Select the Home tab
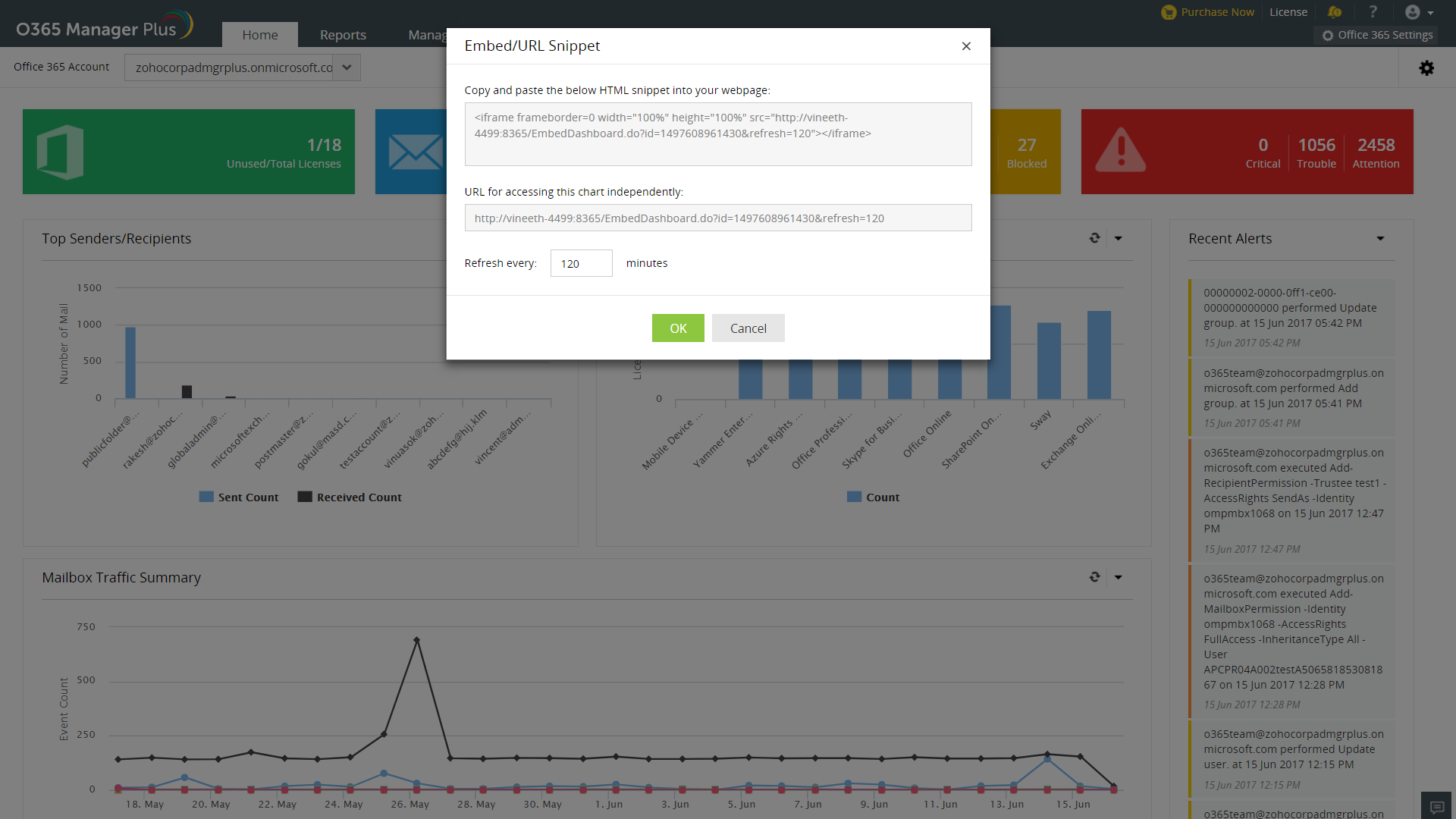Screen dimensions: 1456x819 pos(259,35)
